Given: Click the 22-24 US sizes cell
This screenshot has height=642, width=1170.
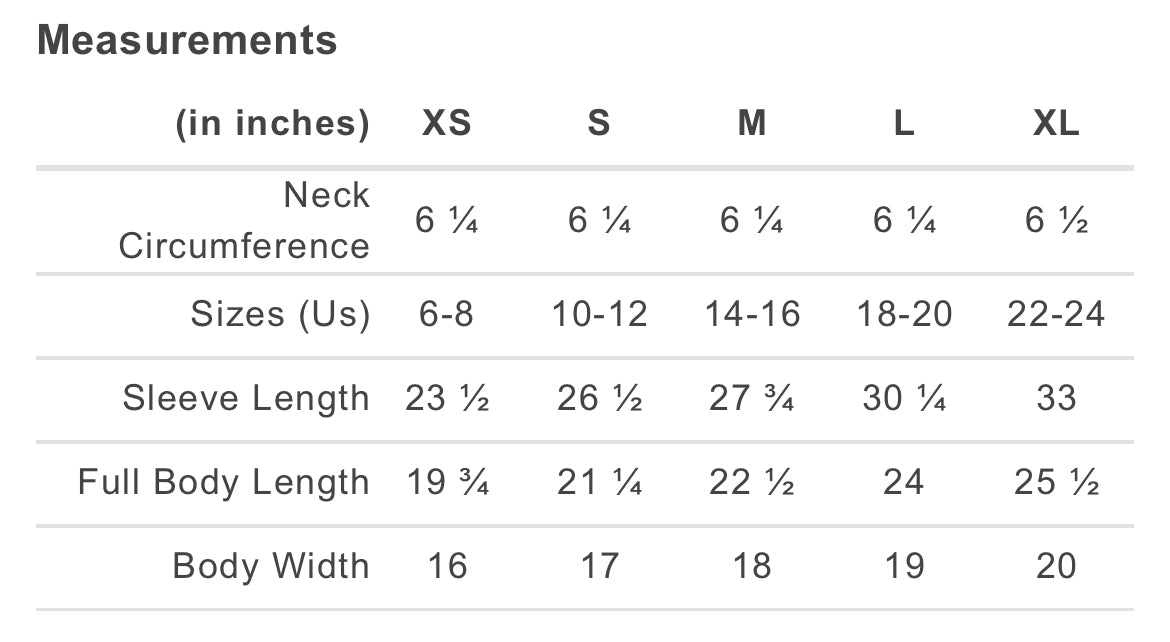Looking at the screenshot, I should [1056, 314].
